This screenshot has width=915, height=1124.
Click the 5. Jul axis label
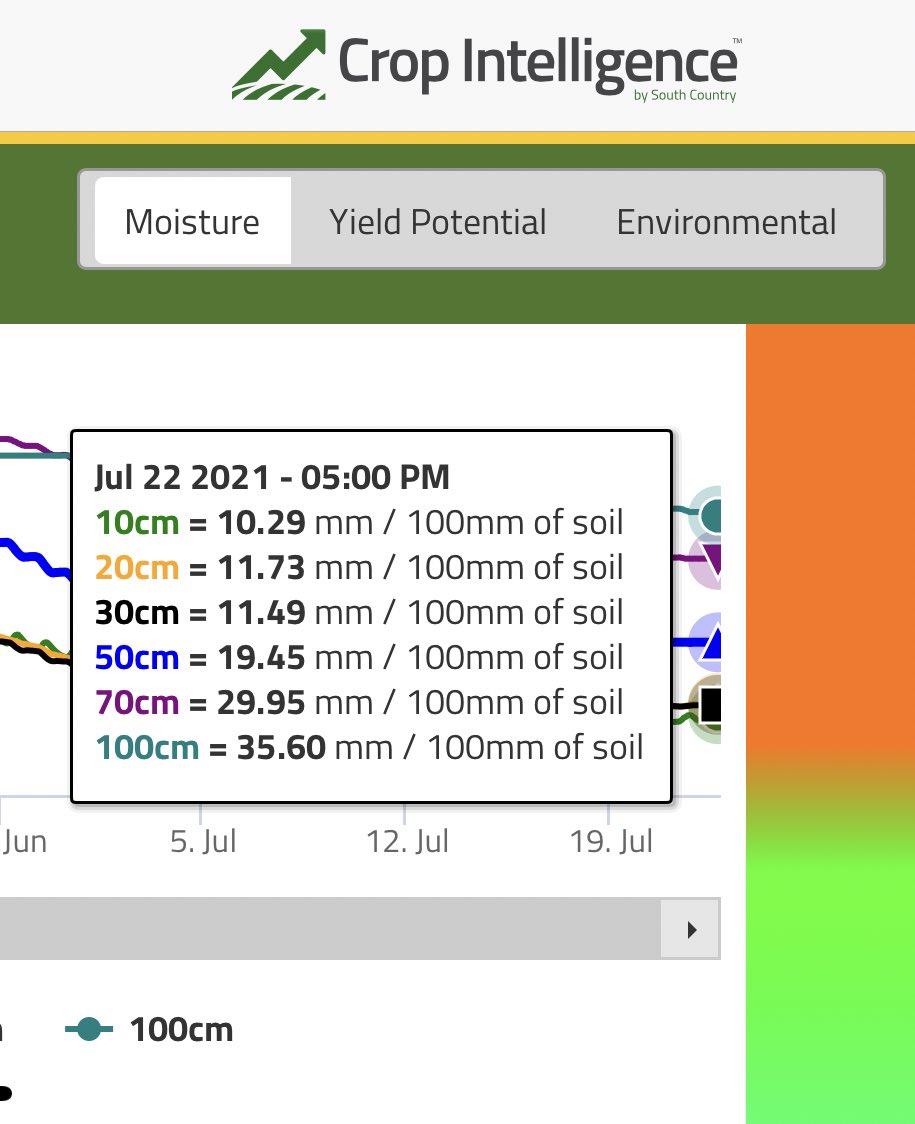click(203, 842)
